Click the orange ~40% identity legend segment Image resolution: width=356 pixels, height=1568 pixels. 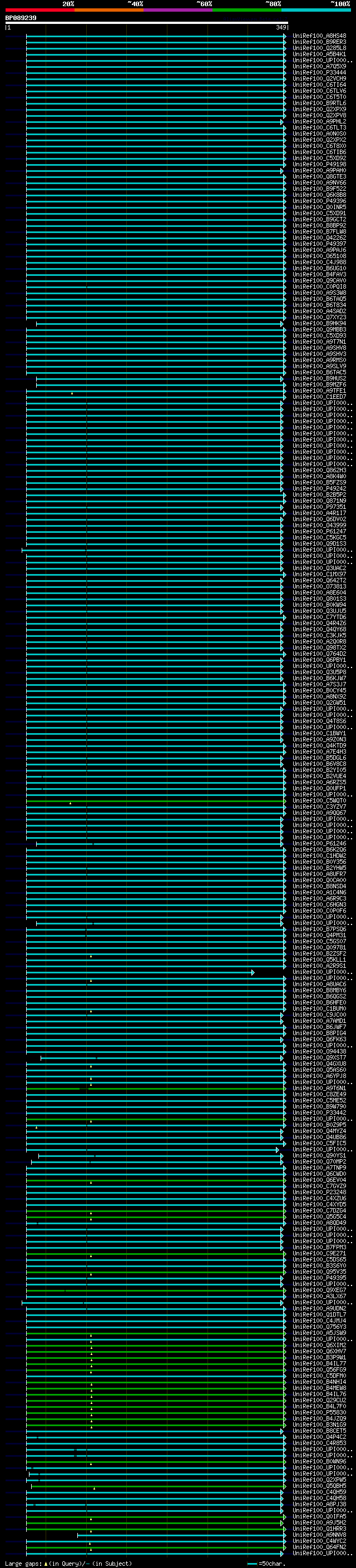[109, 10]
